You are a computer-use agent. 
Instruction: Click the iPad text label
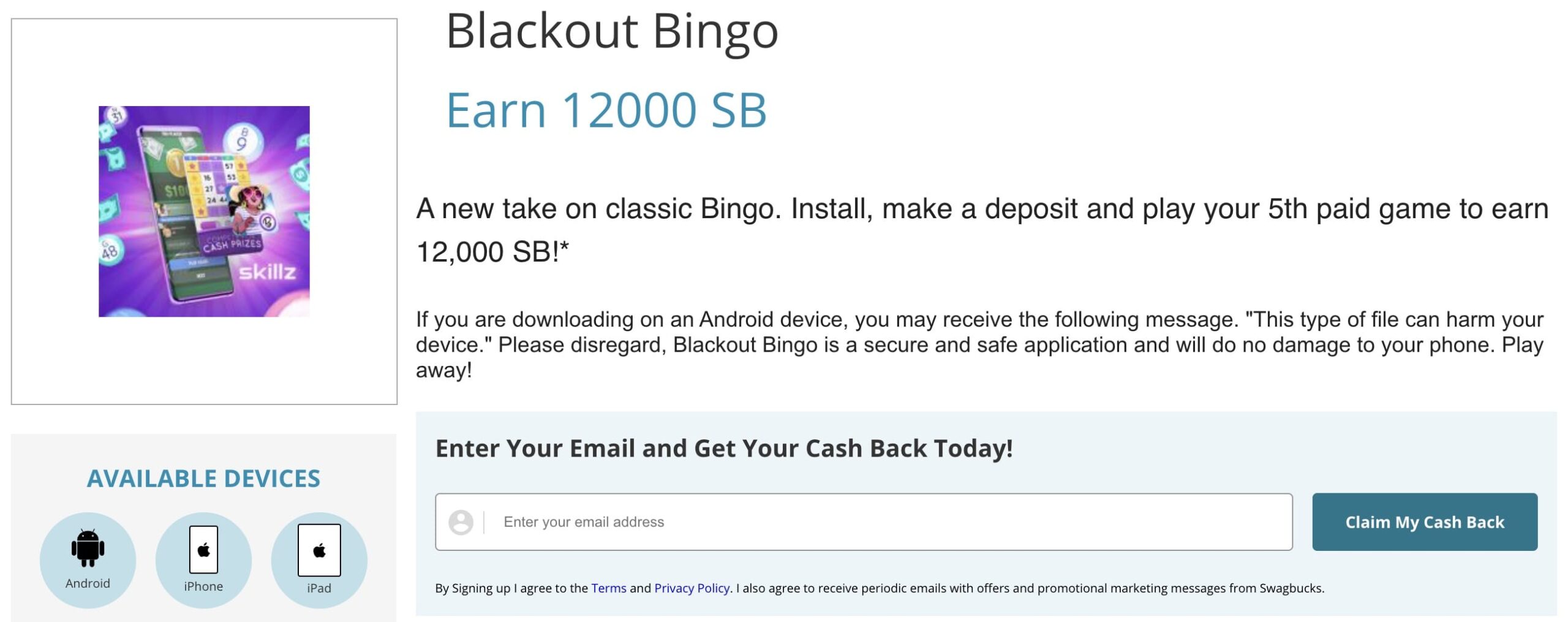click(x=319, y=588)
